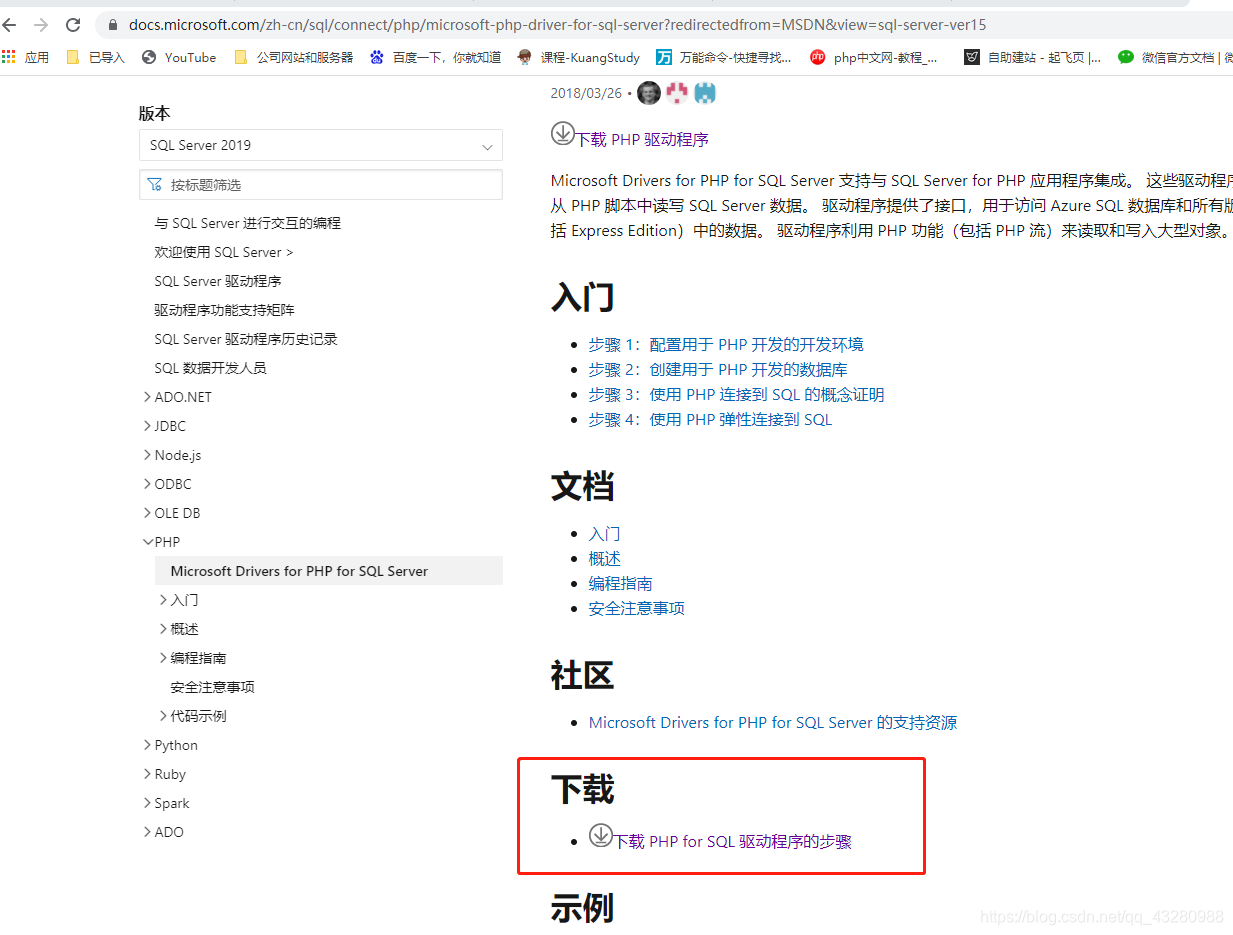1233x935 pixels.
Task: Open the SQL Server 2019 version dropdown
Action: coord(320,145)
